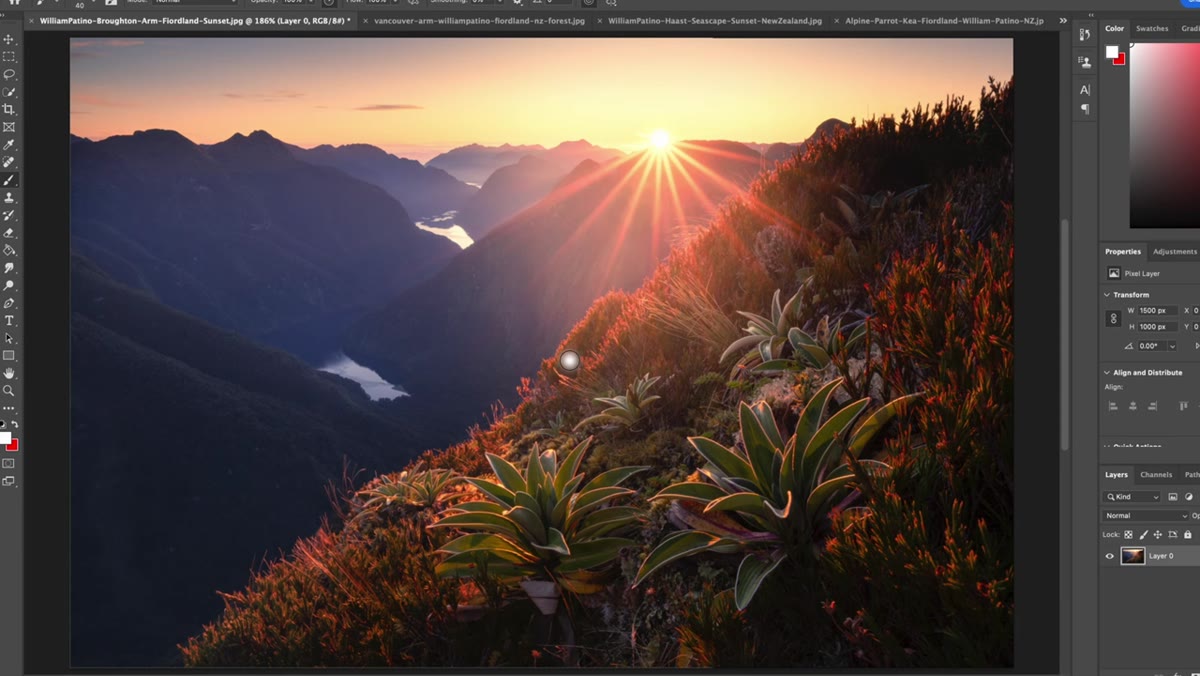Open the Properties tab
This screenshot has width=1200, height=676.
tap(1123, 252)
